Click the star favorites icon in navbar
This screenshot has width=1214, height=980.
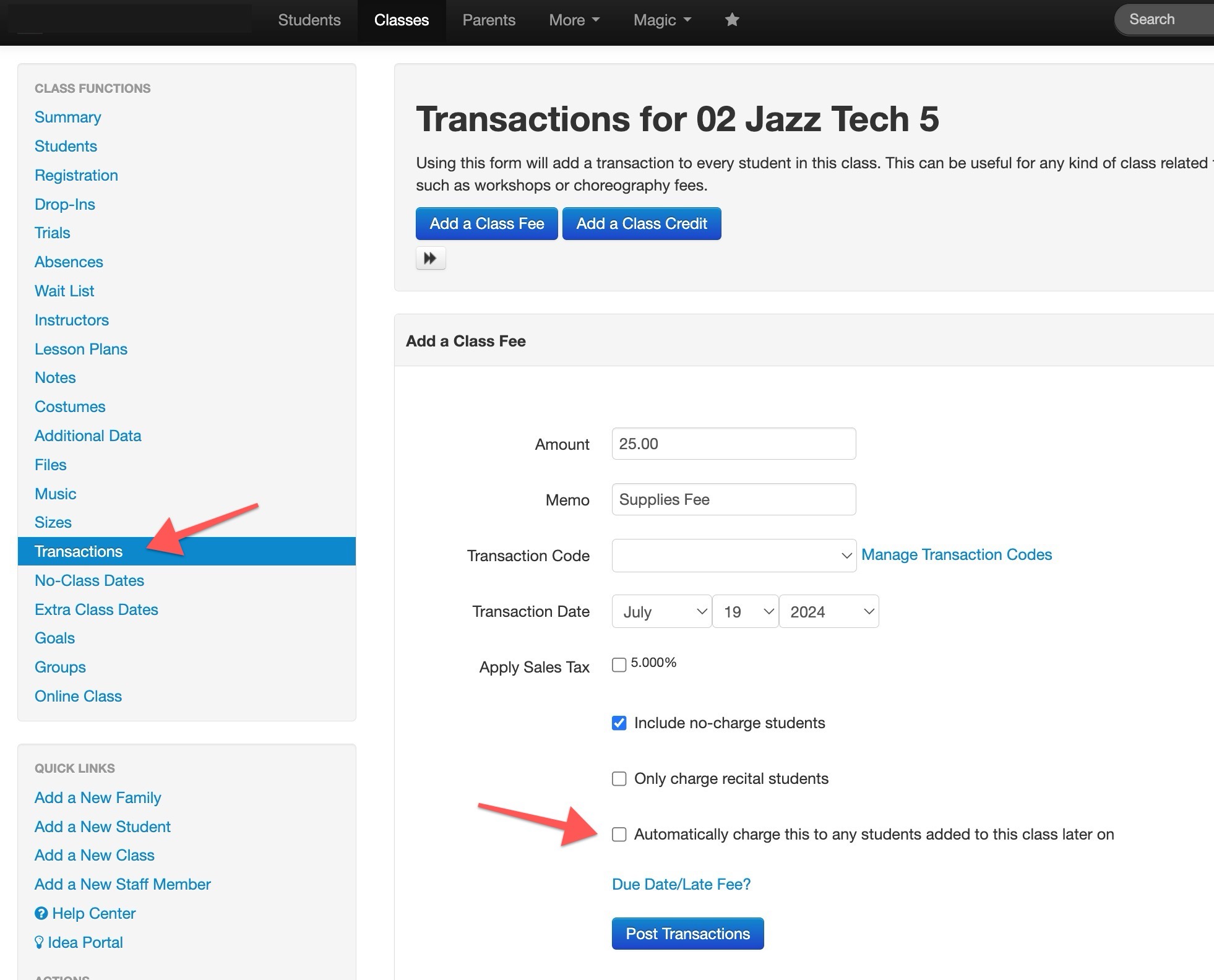(732, 20)
